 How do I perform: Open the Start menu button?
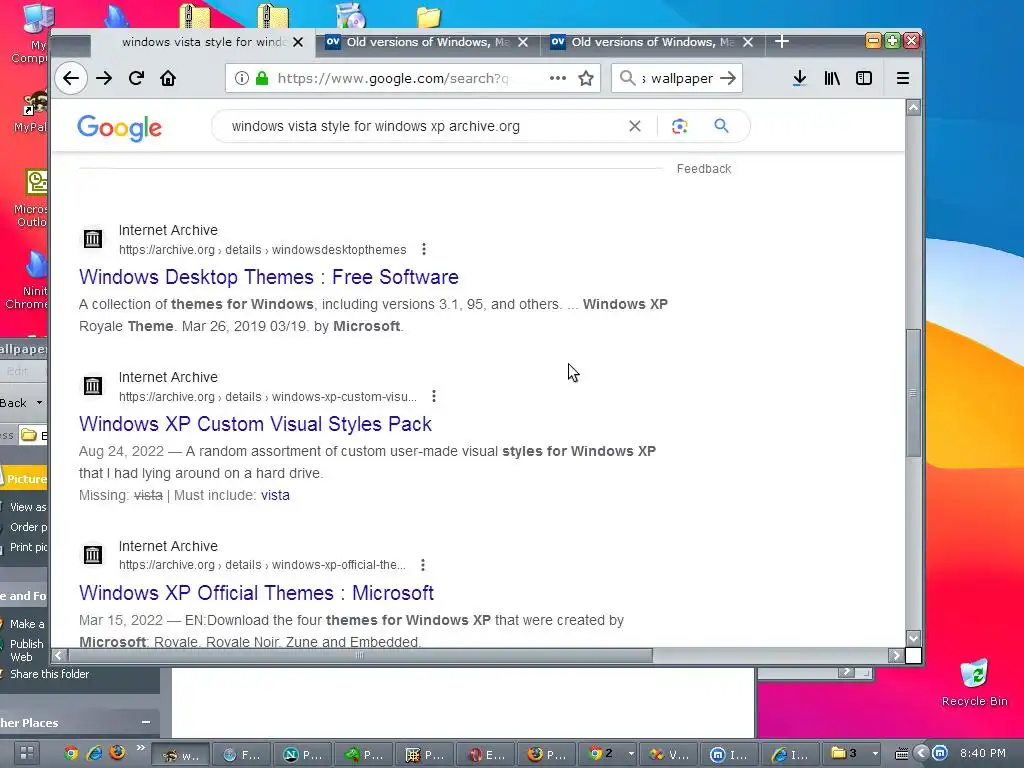click(25, 754)
